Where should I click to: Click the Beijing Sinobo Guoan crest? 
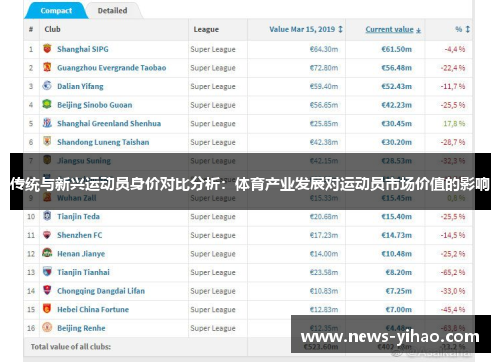pyautogui.click(x=47, y=104)
